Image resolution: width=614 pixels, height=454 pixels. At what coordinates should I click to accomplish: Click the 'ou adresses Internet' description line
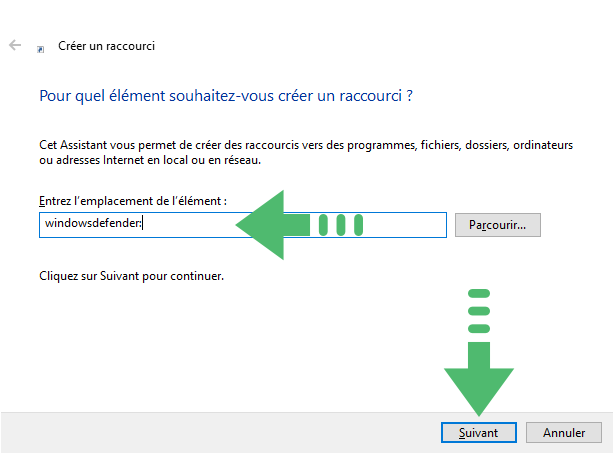[150, 160]
